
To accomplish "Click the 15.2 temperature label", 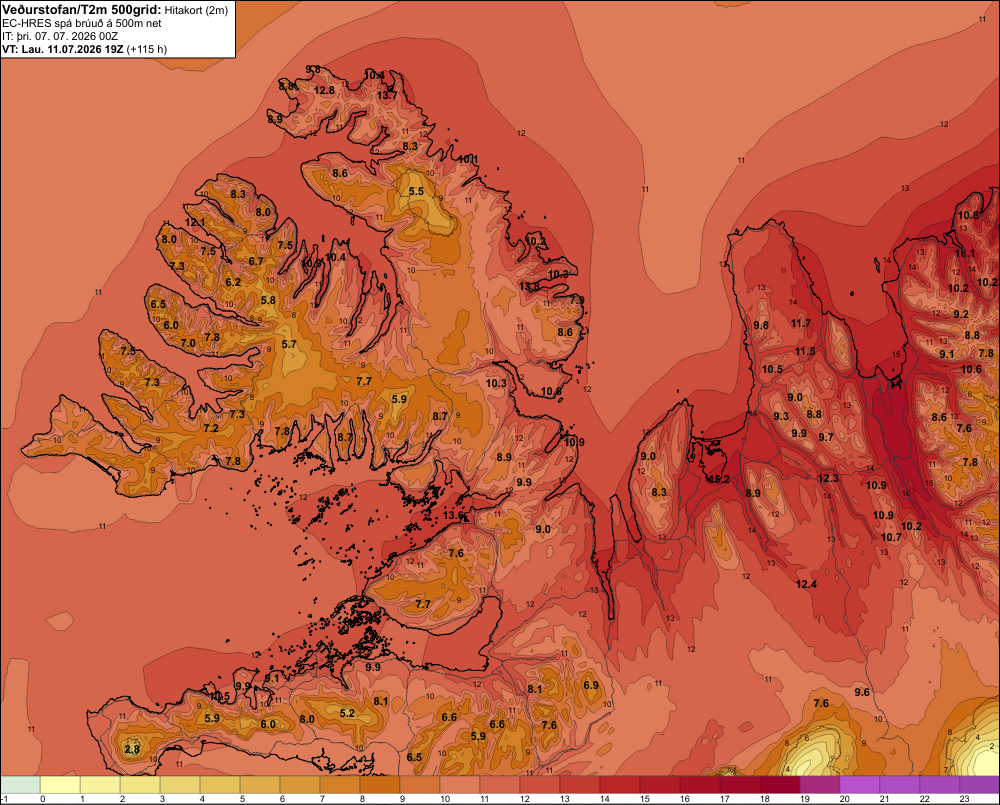I will 719,479.
